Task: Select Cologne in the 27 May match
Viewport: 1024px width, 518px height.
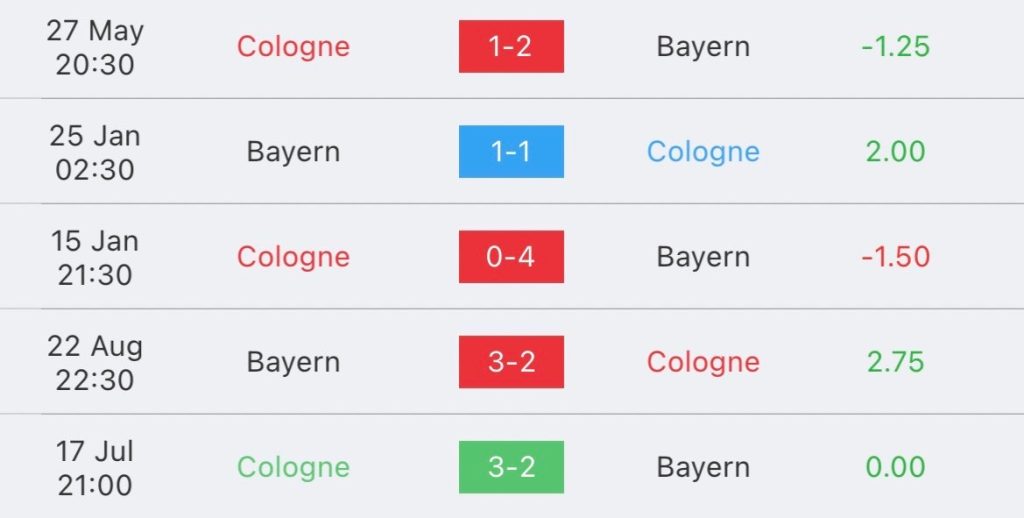Action: point(293,47)
